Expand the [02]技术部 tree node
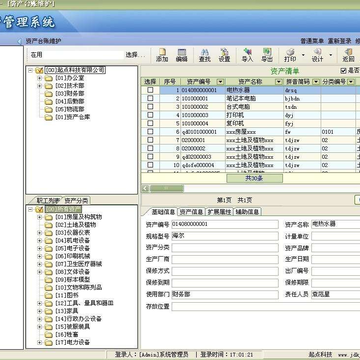This screenshot has width=360, height=360. [39, 86]
